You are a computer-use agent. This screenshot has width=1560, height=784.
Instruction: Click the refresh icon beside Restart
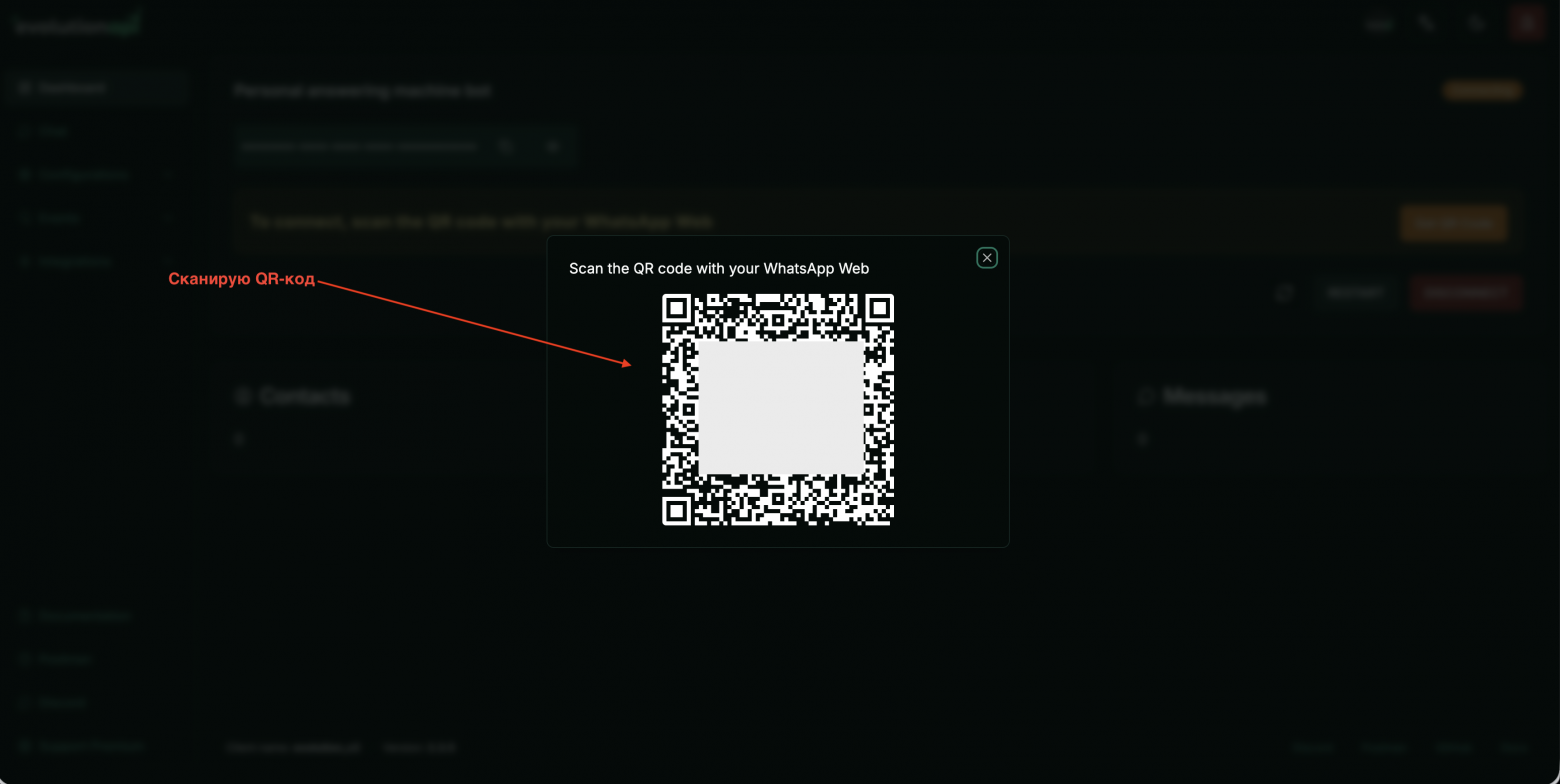1286,293
